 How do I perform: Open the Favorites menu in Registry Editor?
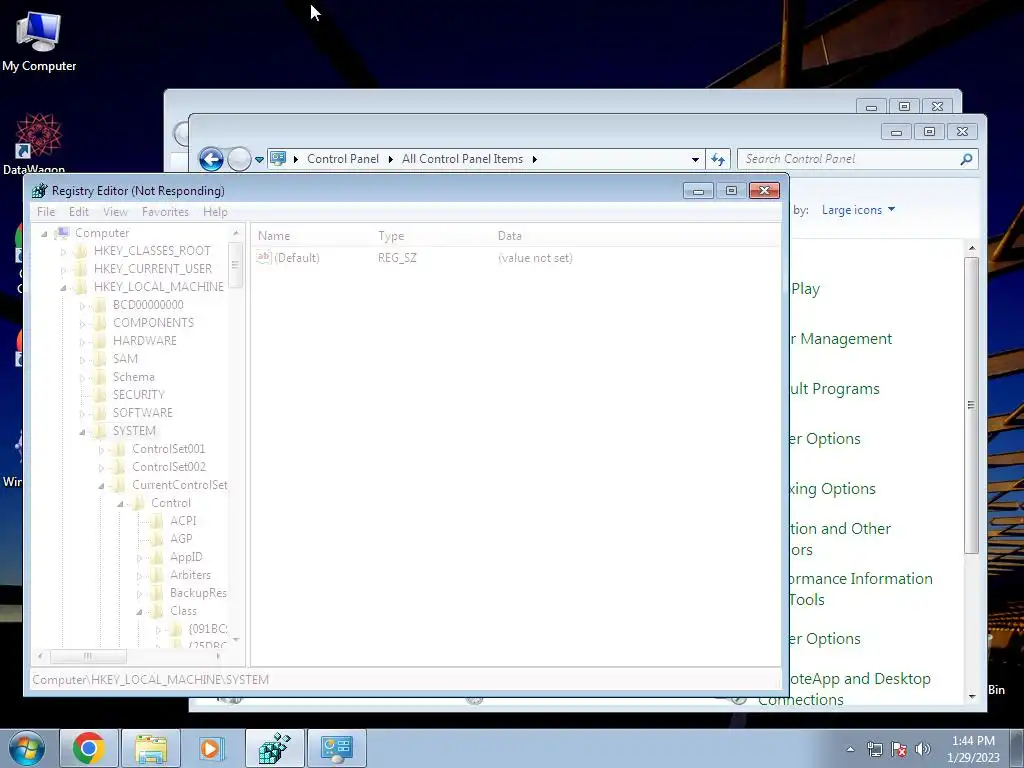pos(165,212)
